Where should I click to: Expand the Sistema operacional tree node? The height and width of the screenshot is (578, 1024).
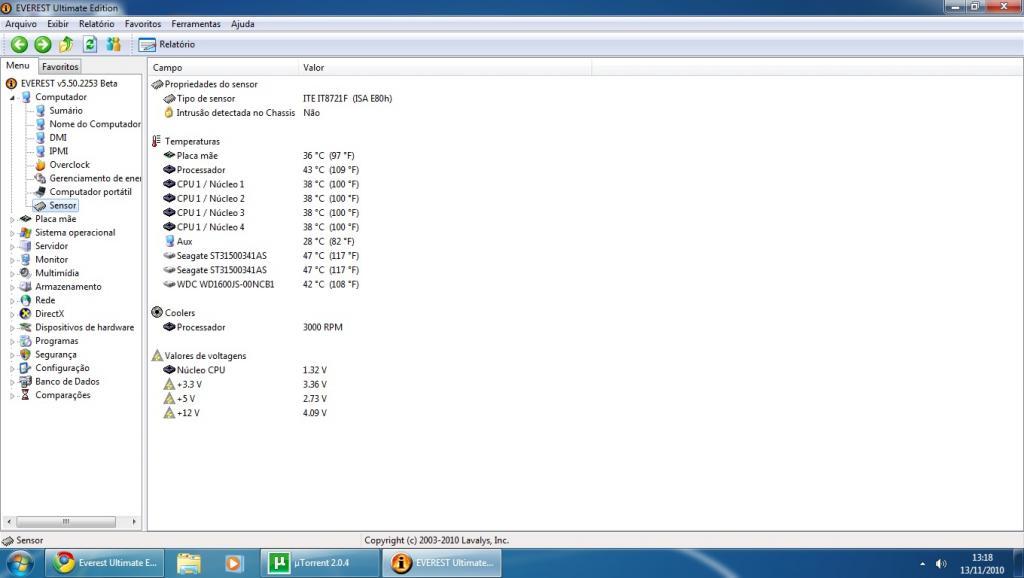pos(12,233)
